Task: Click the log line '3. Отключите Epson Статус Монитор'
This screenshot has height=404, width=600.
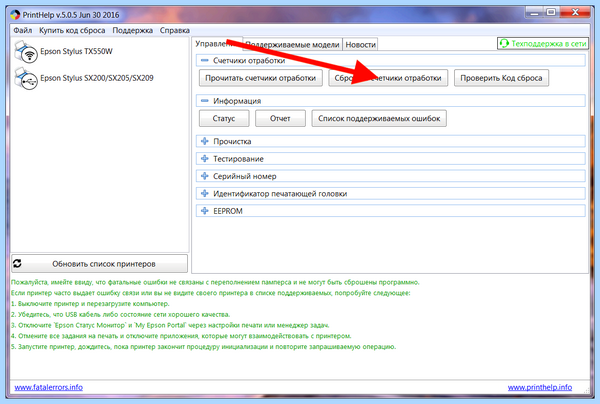Action: point(170,325)
